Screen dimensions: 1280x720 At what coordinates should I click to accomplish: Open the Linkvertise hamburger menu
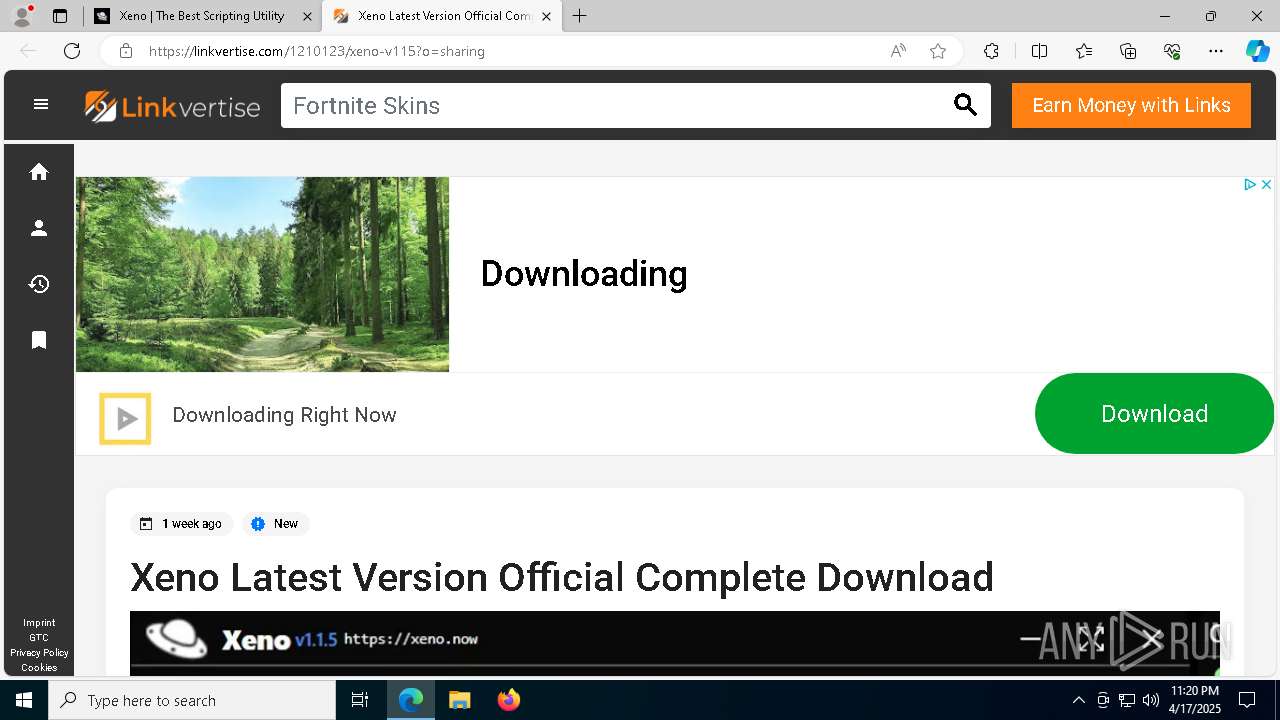click(41, 104)
